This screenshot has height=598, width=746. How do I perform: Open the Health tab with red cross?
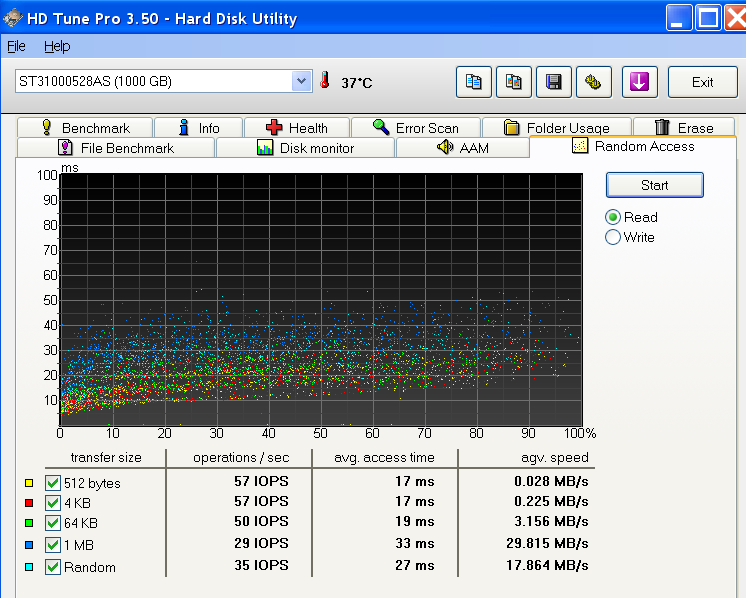[297, 128]
